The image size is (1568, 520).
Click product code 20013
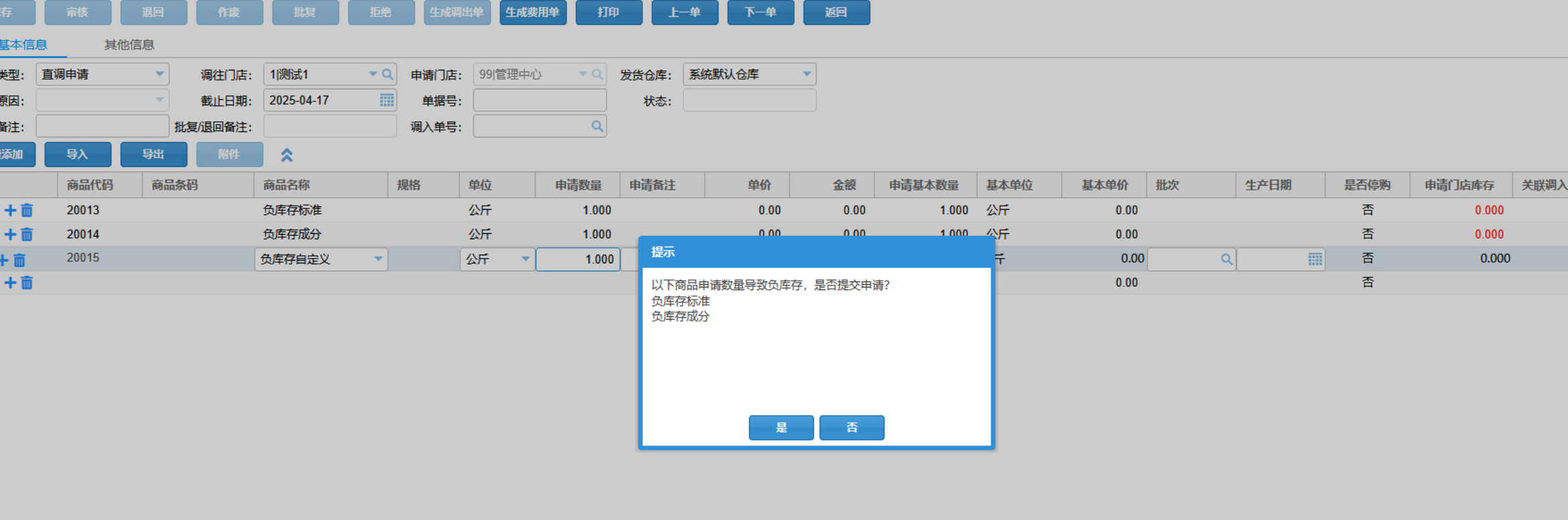[x=83, y=210]
